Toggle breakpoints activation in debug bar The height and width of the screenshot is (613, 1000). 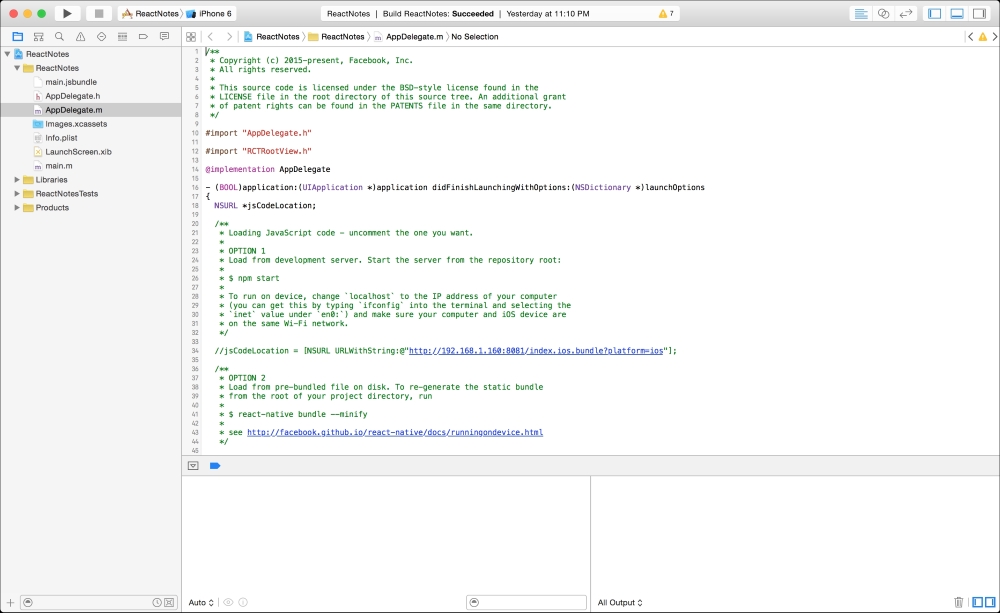[x=215, y=466]
